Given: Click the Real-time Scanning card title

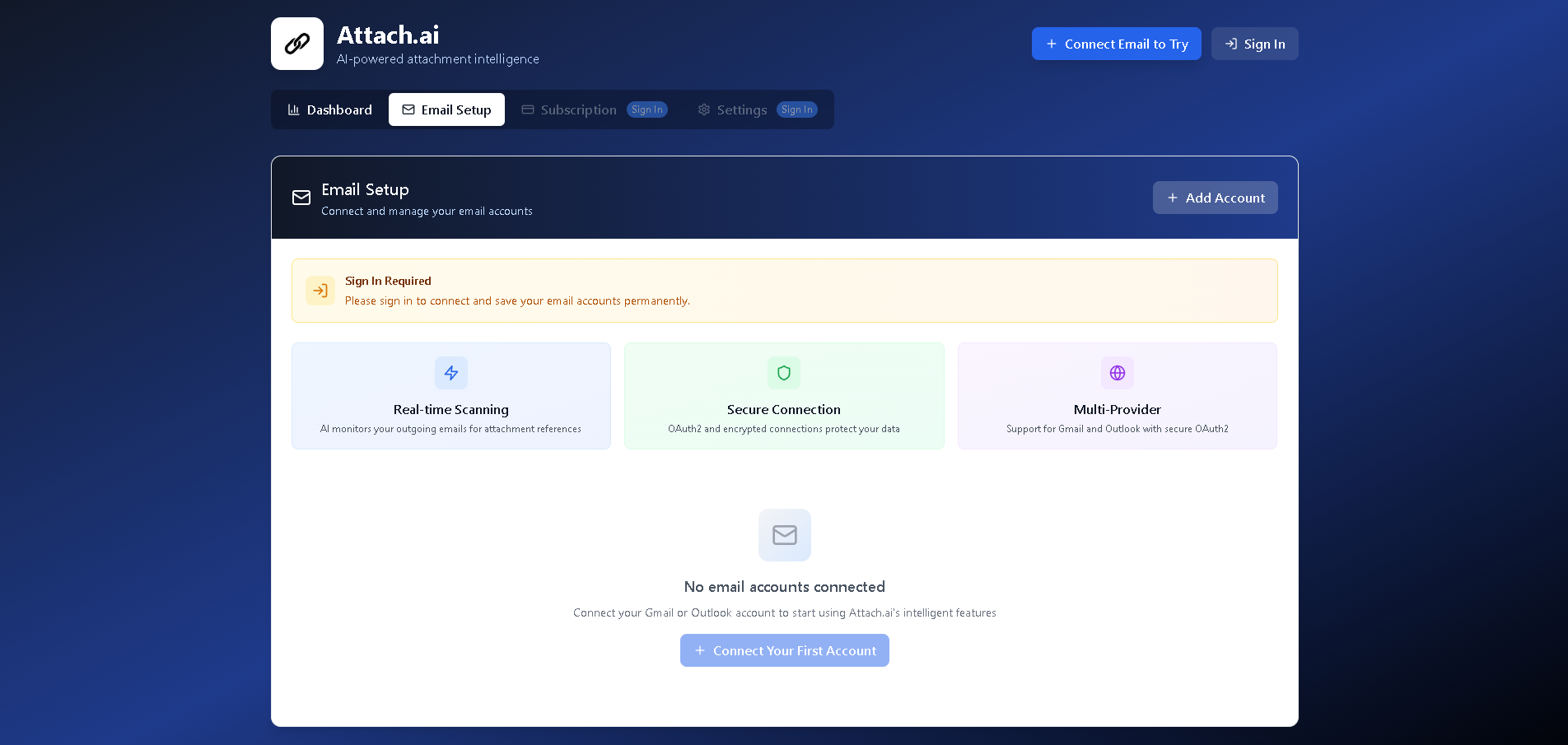Looking at the screenshot, I should [x=451, y=409].
